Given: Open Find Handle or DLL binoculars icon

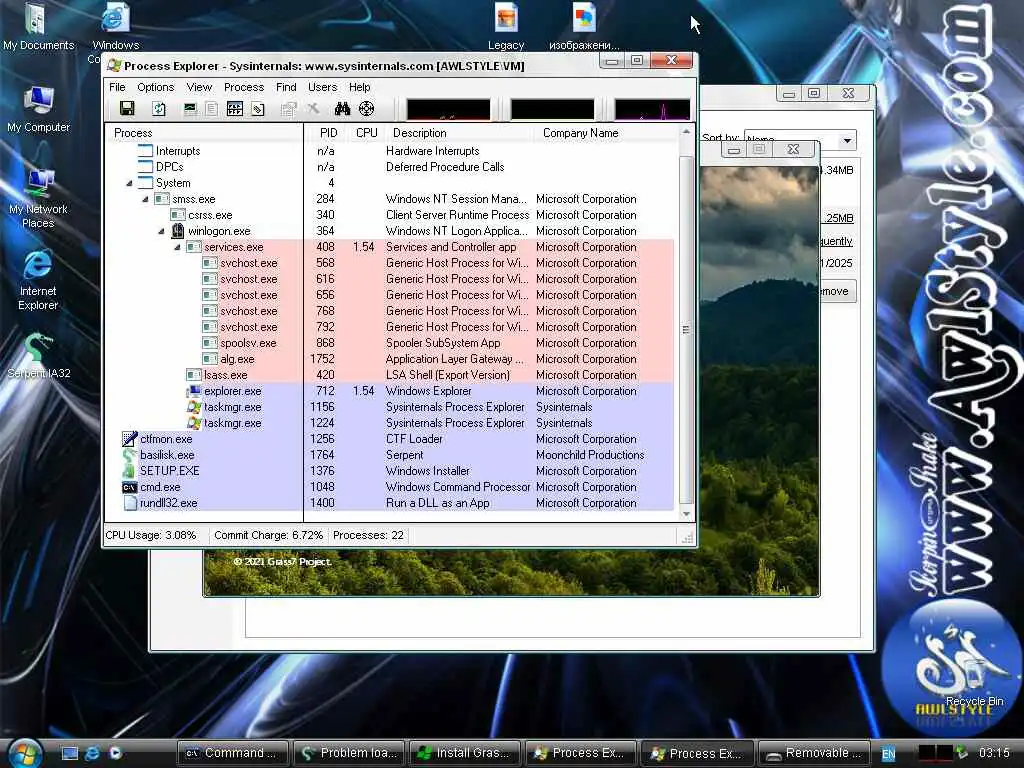Looking at the screenshot, I should click(x=342, y=108).
